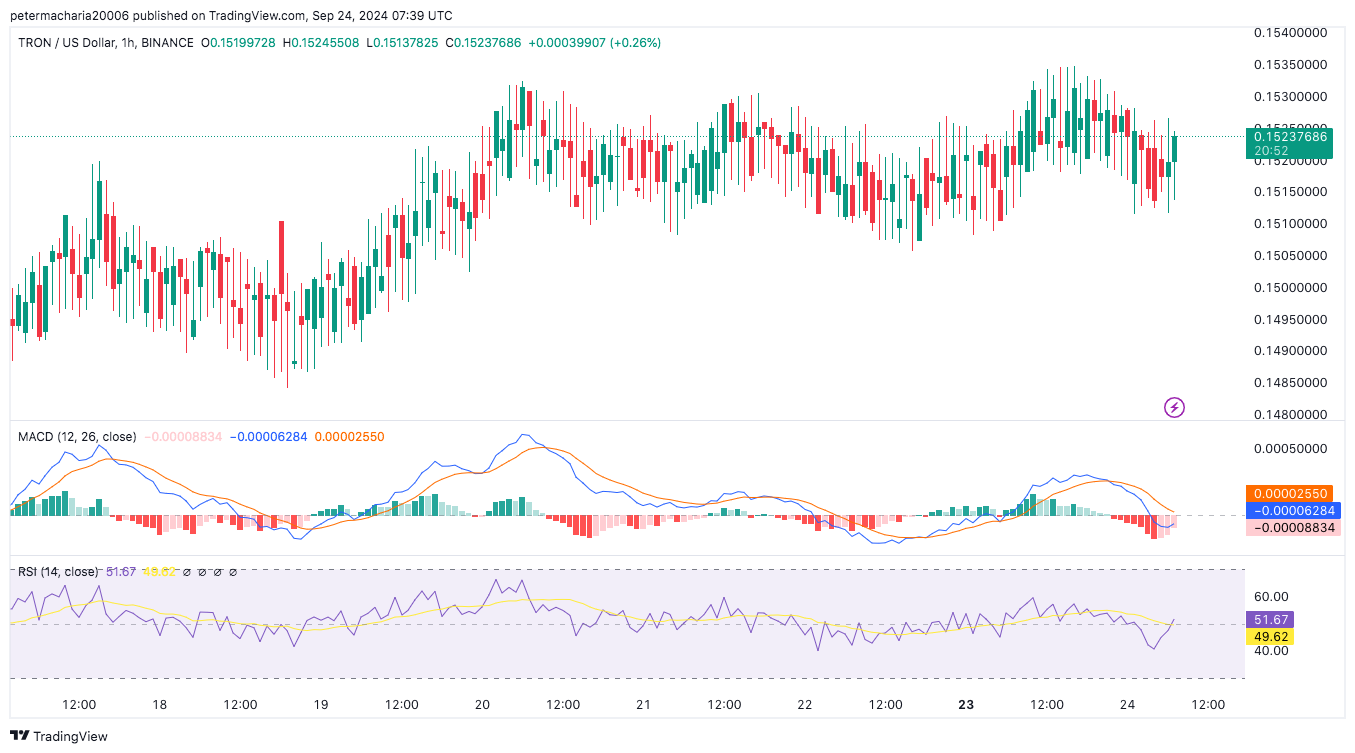Click the close value C0.15237686 in header
The height and width of the screenshot is (753, 1355).
tap(482, 43)
